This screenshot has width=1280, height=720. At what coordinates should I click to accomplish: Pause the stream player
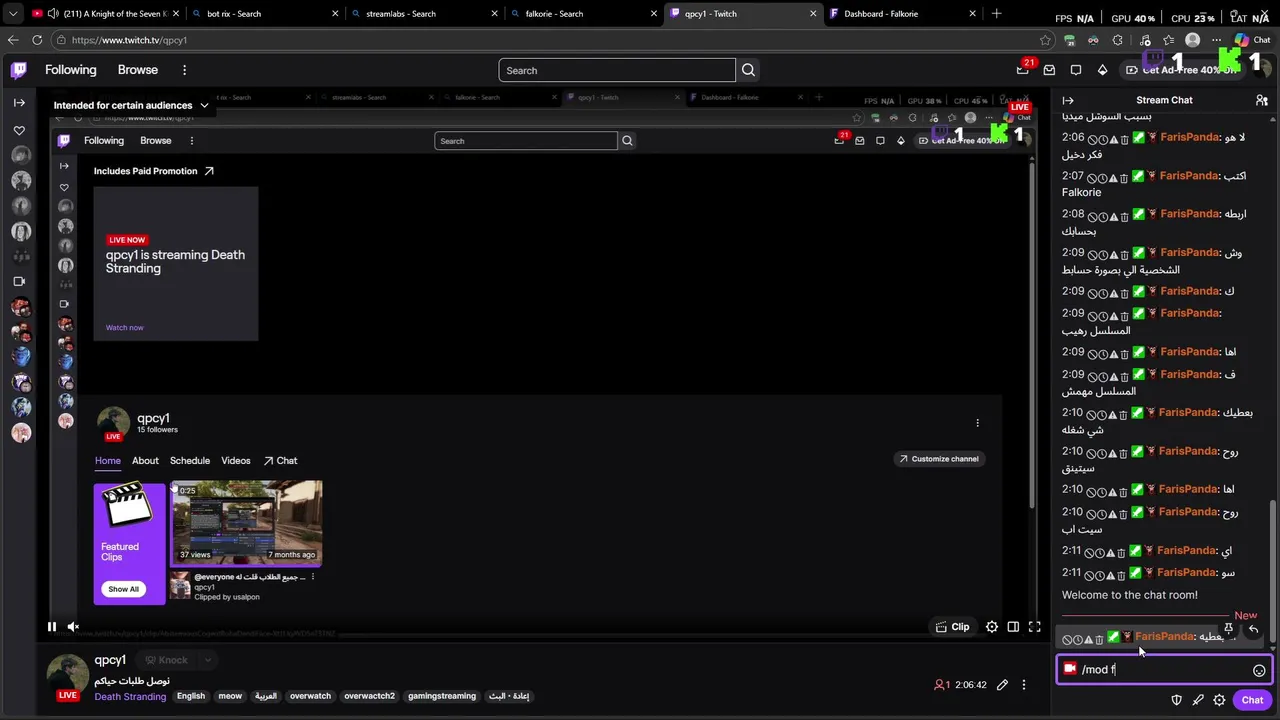pos(52,627)
